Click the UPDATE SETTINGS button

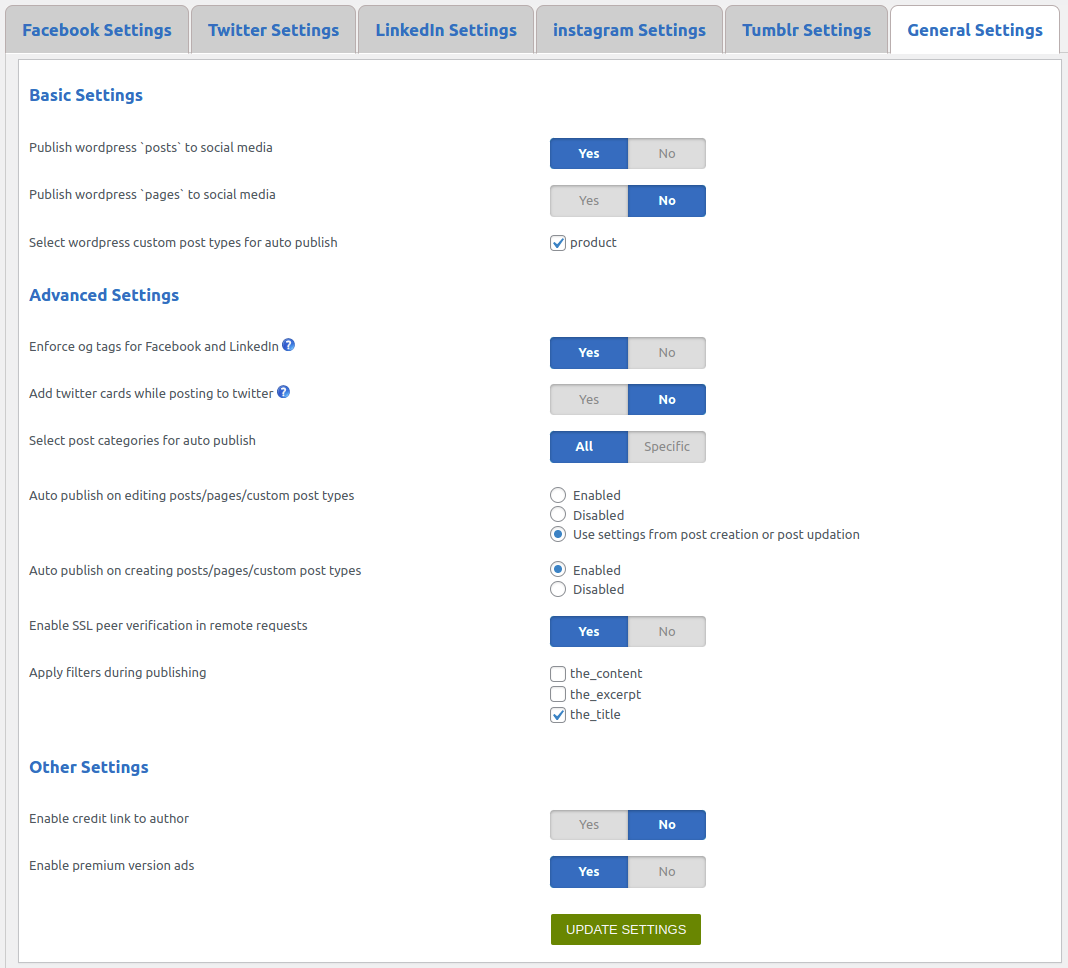pyautogui.click(x=626, y=930)
